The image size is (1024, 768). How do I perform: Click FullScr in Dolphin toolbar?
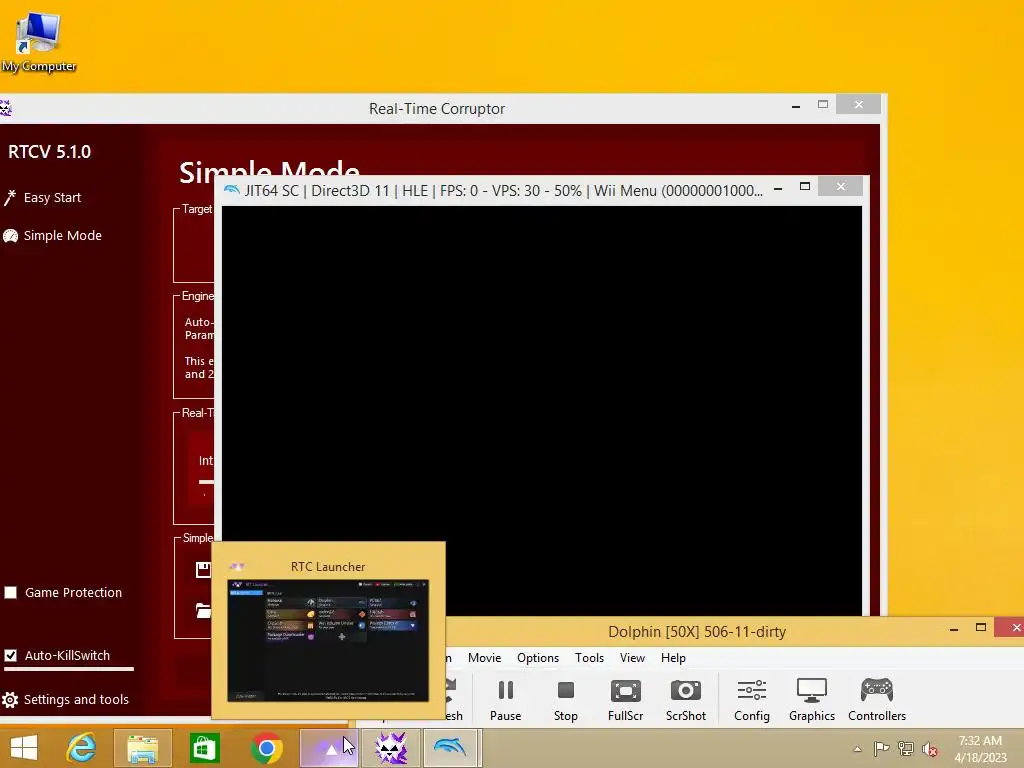point(626,699)
